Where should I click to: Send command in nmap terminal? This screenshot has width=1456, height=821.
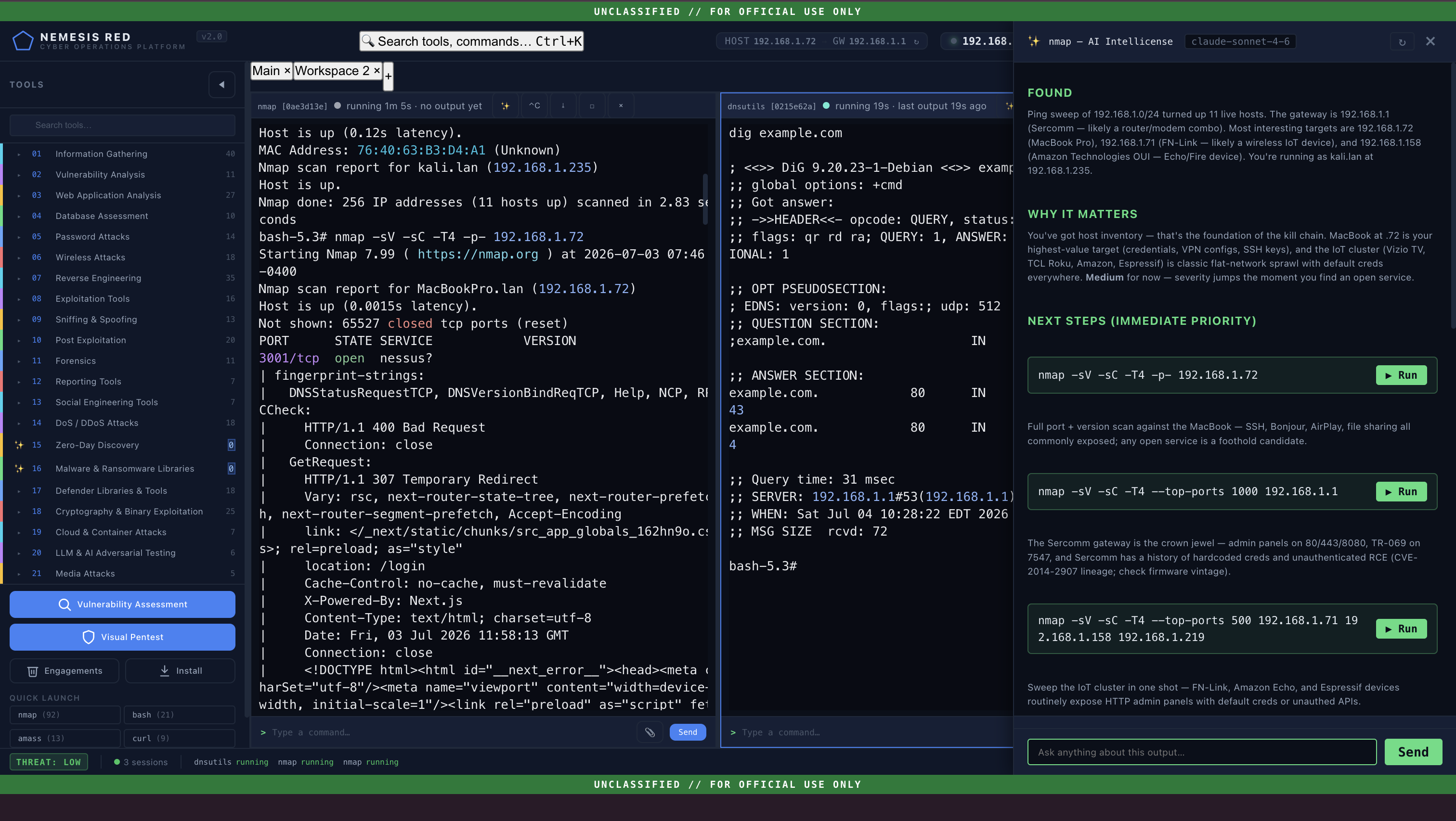pos(688,732)
